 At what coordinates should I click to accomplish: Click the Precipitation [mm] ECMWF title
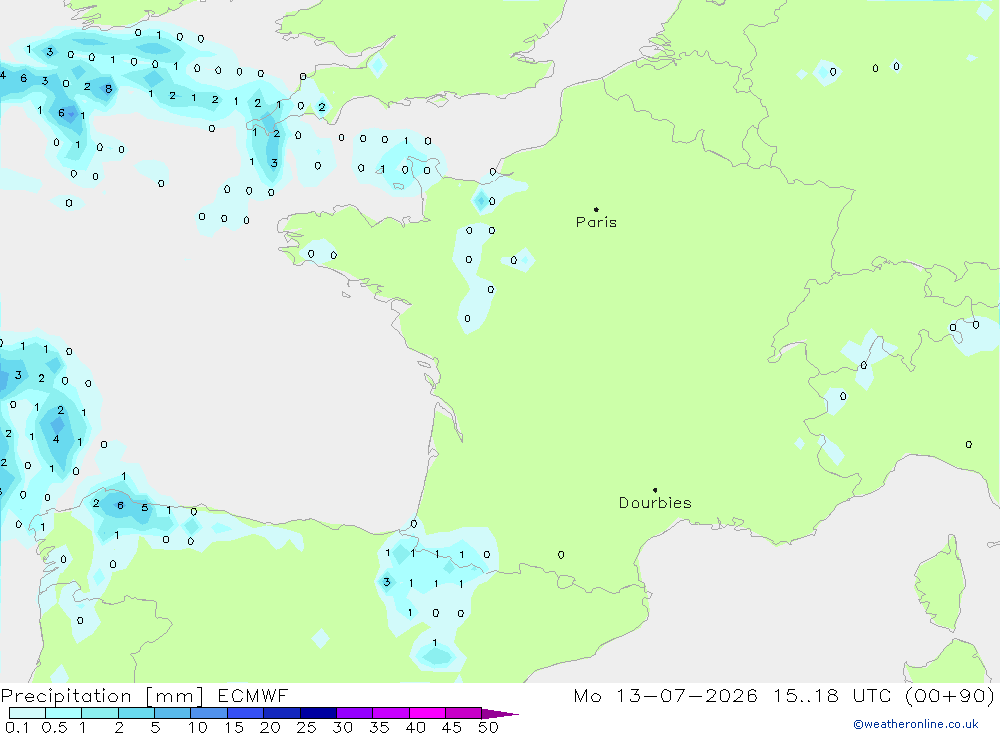[145, 695]
